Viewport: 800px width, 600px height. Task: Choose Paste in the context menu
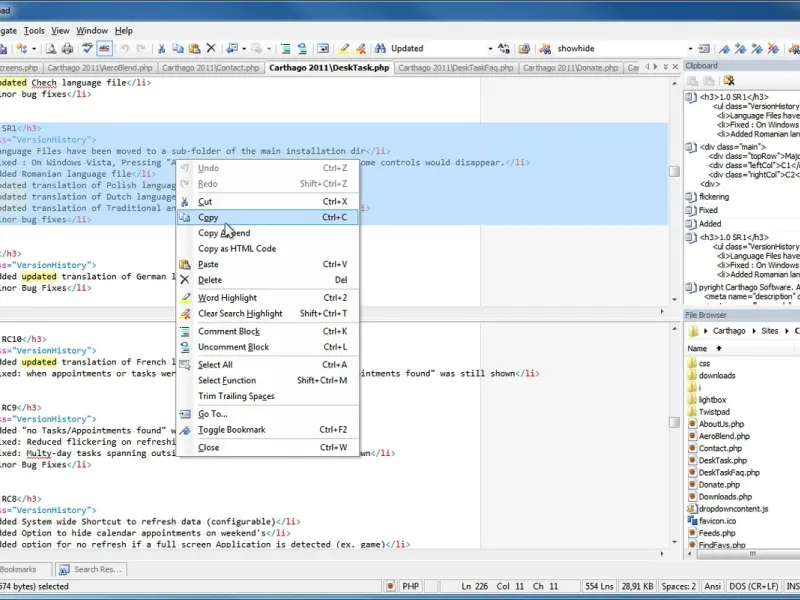click(267, 264)
